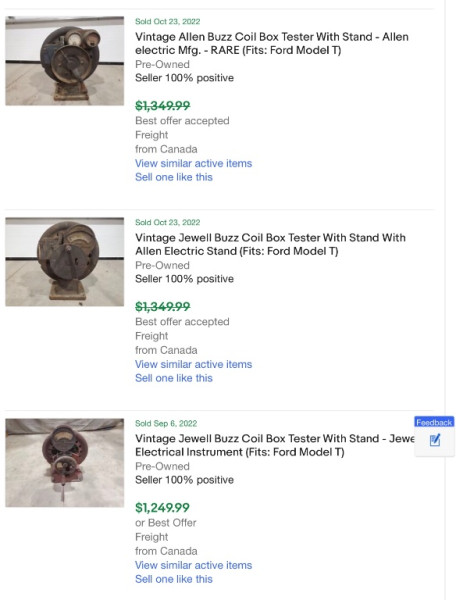View similar active items for Sep 6 listing
The height and width of the screenshot is (600, 456).
tap(194, 565)
